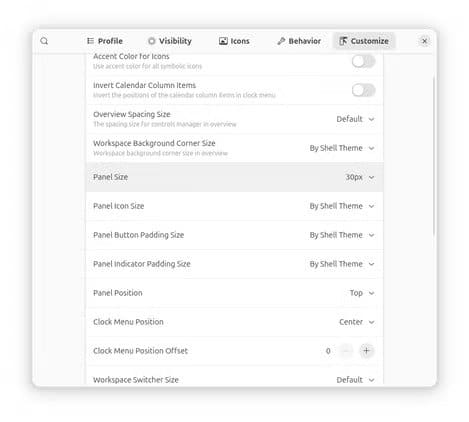Viewport: 469px width, 422px height.
Task: Close the preferences window
Action: 424,41
